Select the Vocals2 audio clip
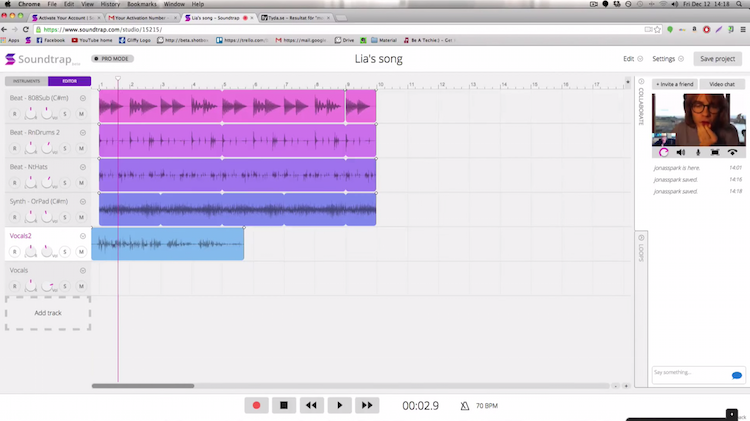The height and width of the screenshot is (421, 750). (167, 244)
